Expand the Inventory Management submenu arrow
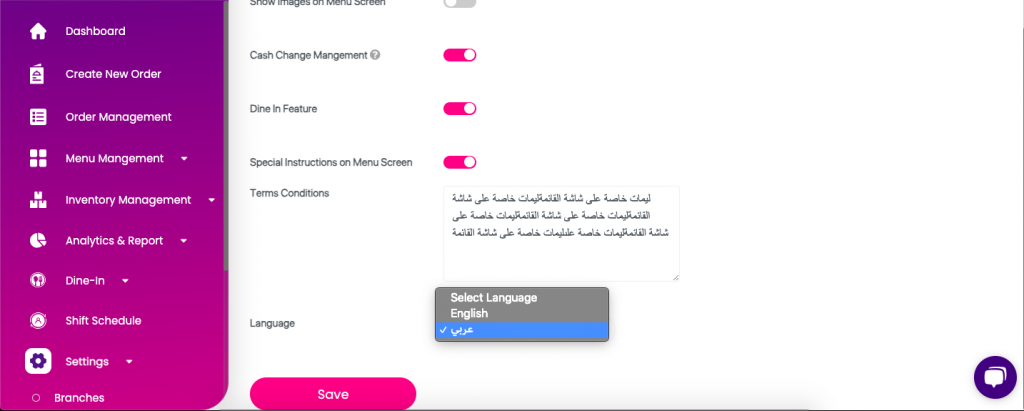 [x=211, y=200]
